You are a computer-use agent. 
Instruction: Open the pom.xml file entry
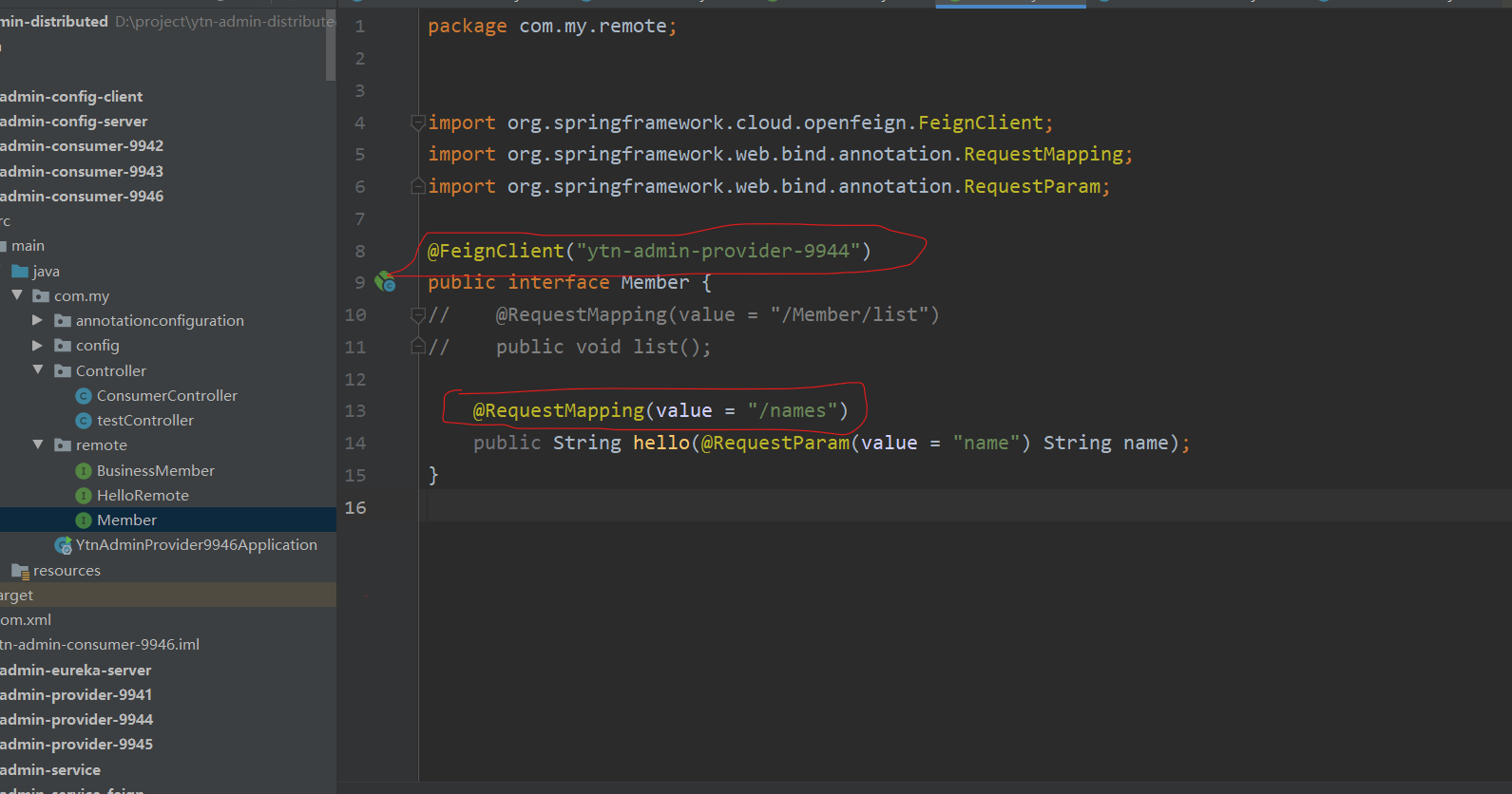click(x=26, y=619)
